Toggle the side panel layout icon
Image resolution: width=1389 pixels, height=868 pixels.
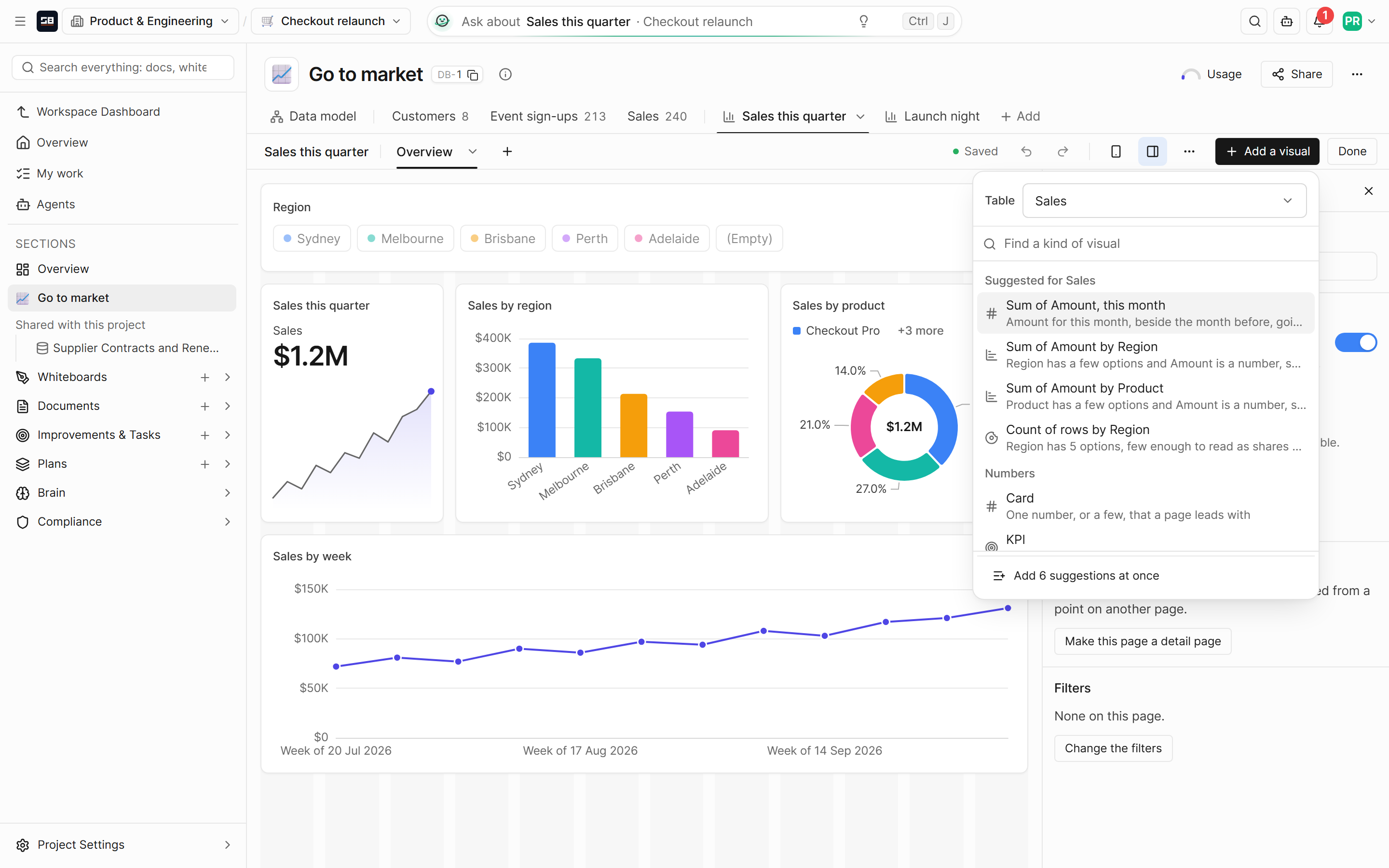coord(1153,151)
